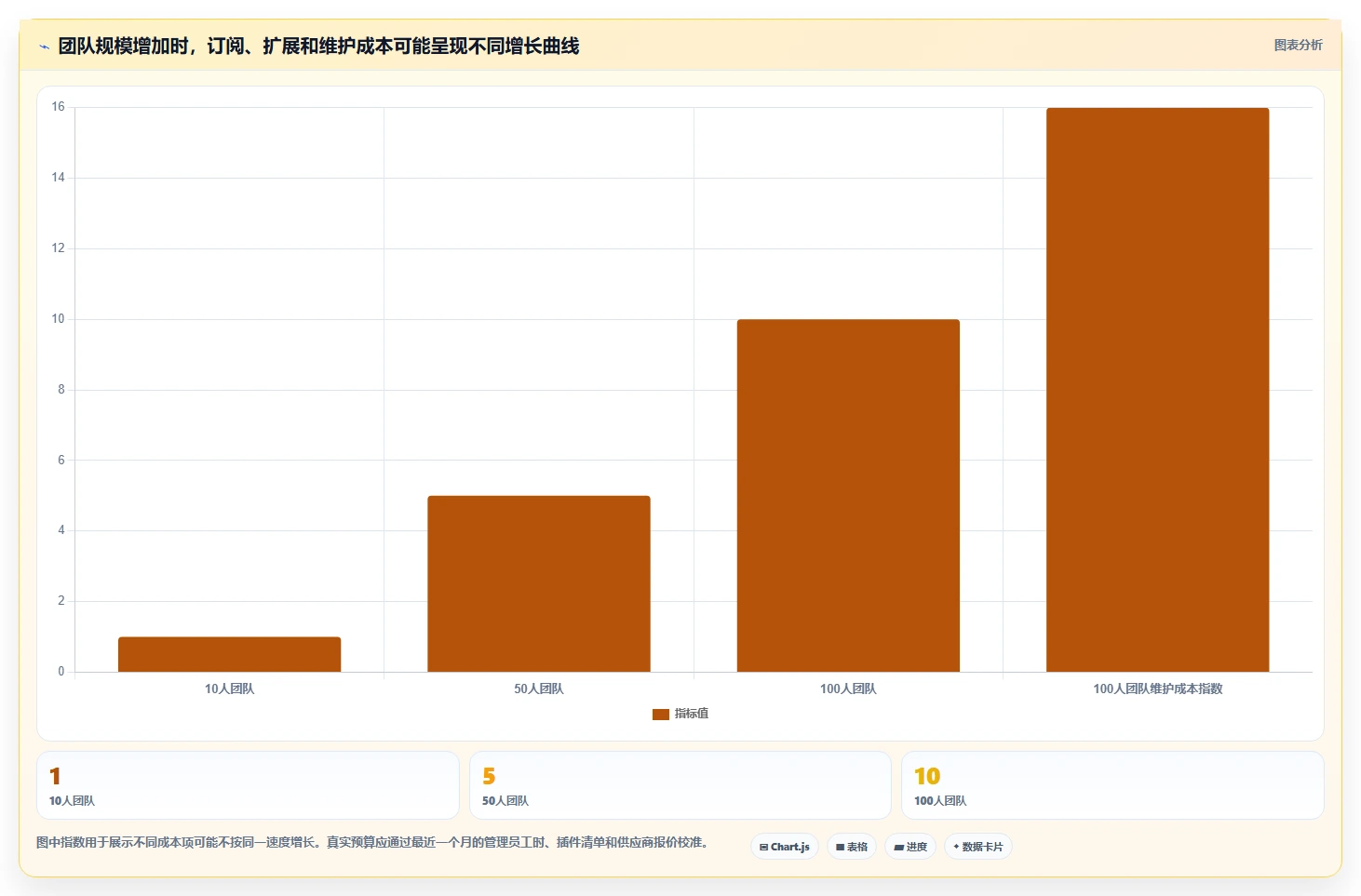Click the 10人团队 bar in the chart

pos(229,654)
